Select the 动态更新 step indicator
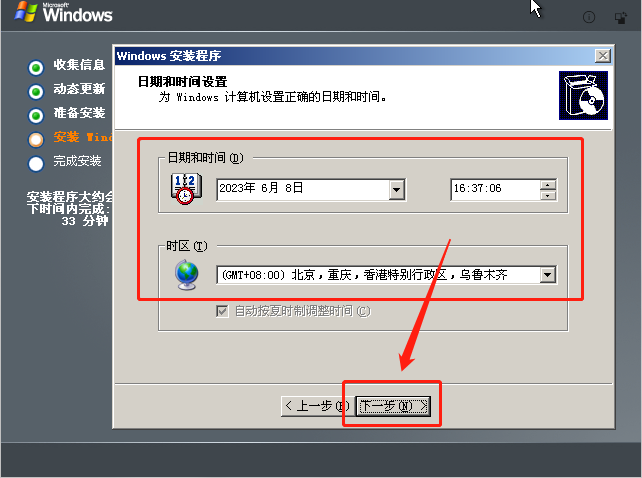This screenshot has height=478, width=642. point(36,92)
